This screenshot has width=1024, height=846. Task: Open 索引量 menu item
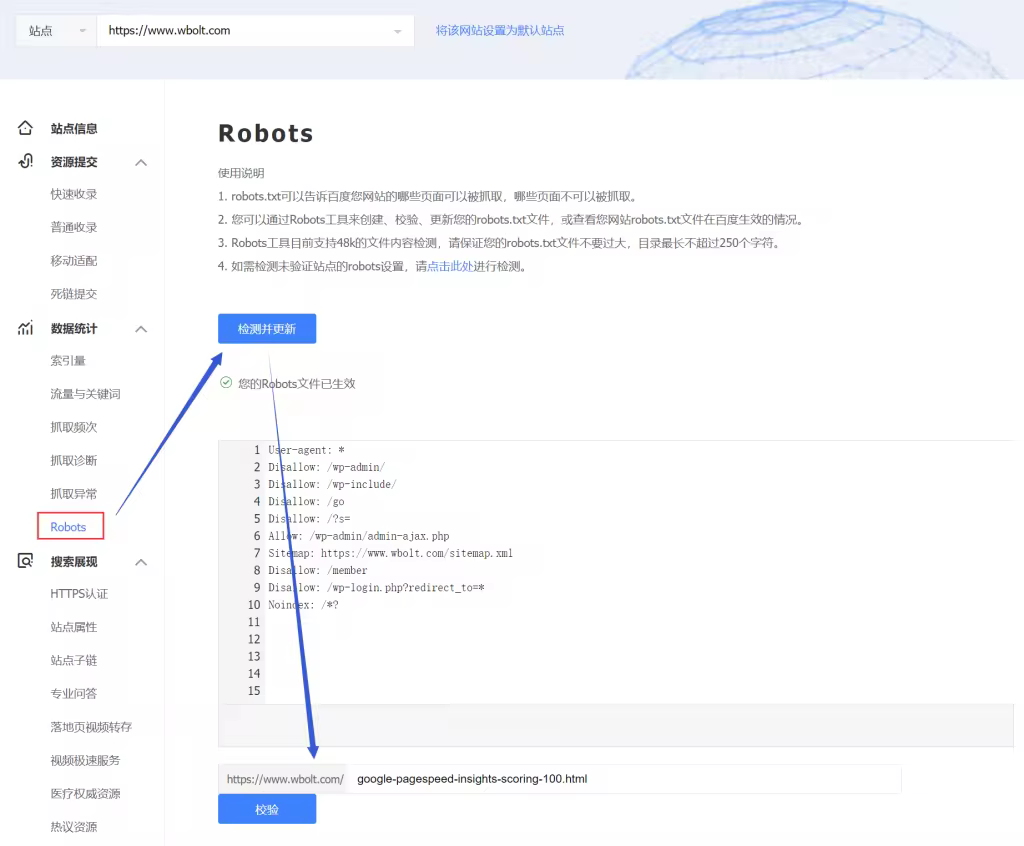coord(68,361)
